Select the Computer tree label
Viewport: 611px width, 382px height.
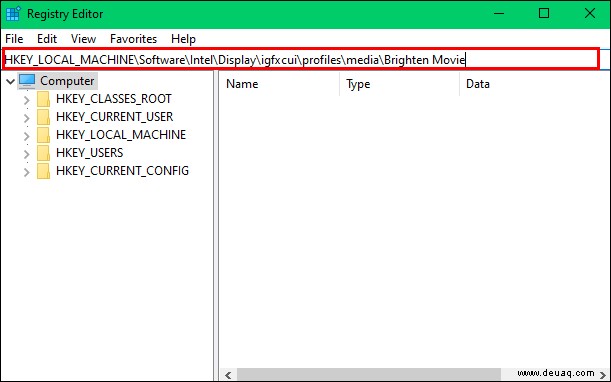pyautogui.click(x=67, y=81)
